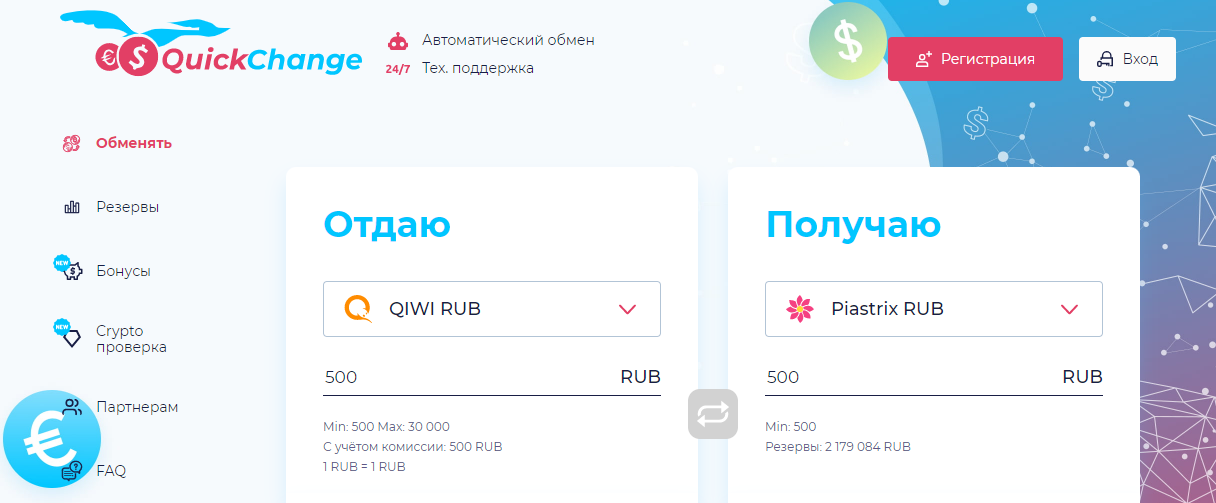
Task: Go to the FAQ menu item
Action: 111,470
